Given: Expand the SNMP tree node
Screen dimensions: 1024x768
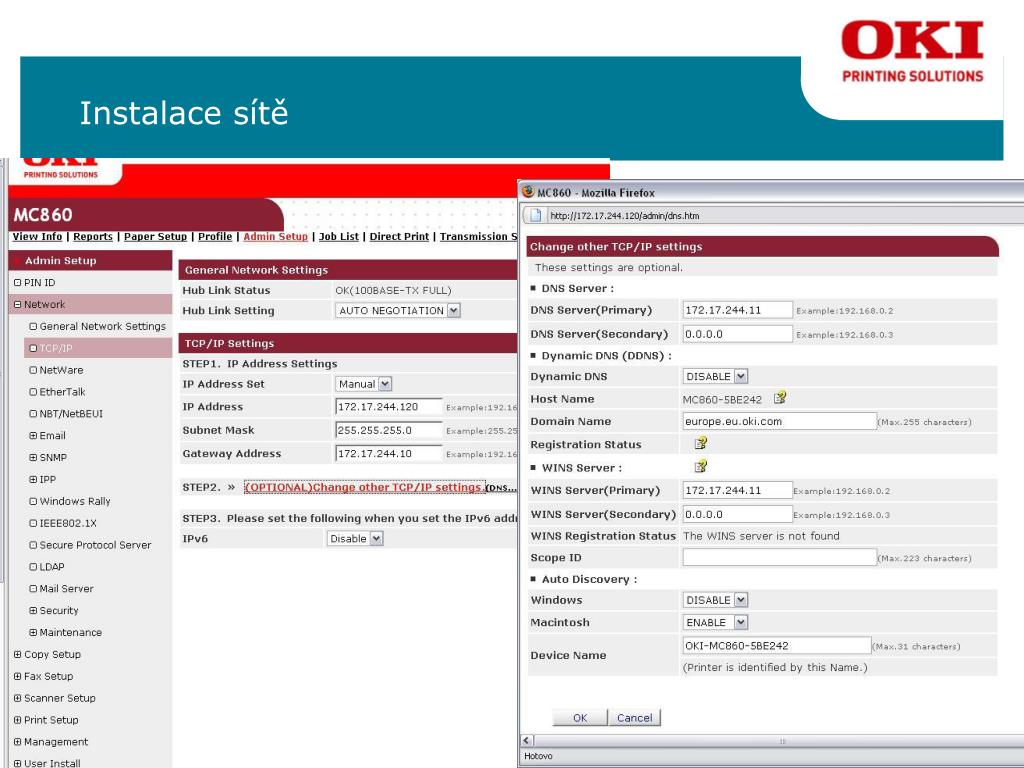Looking at the screenshot, I should tap(33, 457).
